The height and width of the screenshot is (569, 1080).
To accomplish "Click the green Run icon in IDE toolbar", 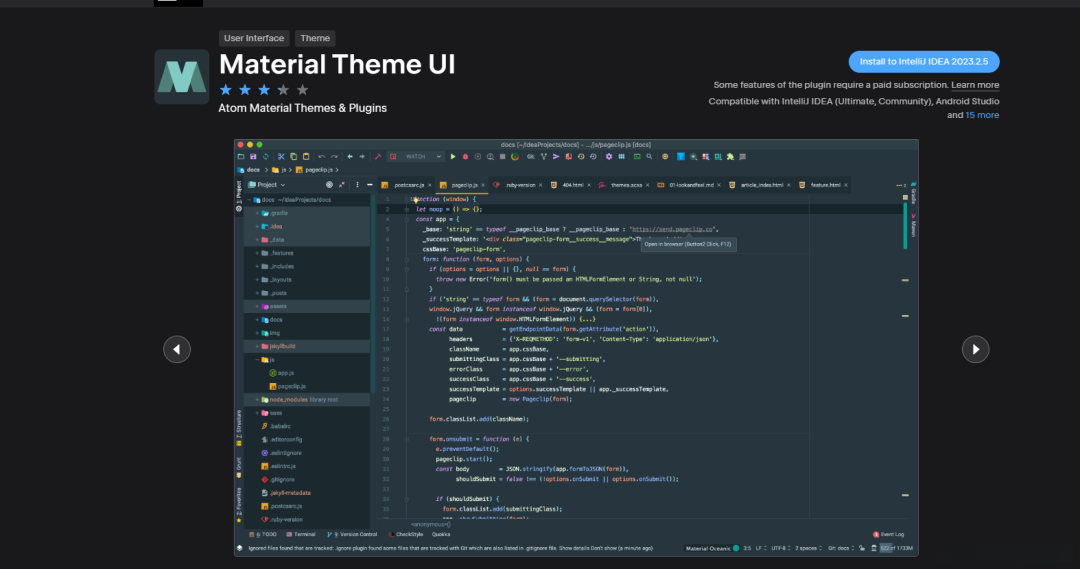I will point(452,156).
